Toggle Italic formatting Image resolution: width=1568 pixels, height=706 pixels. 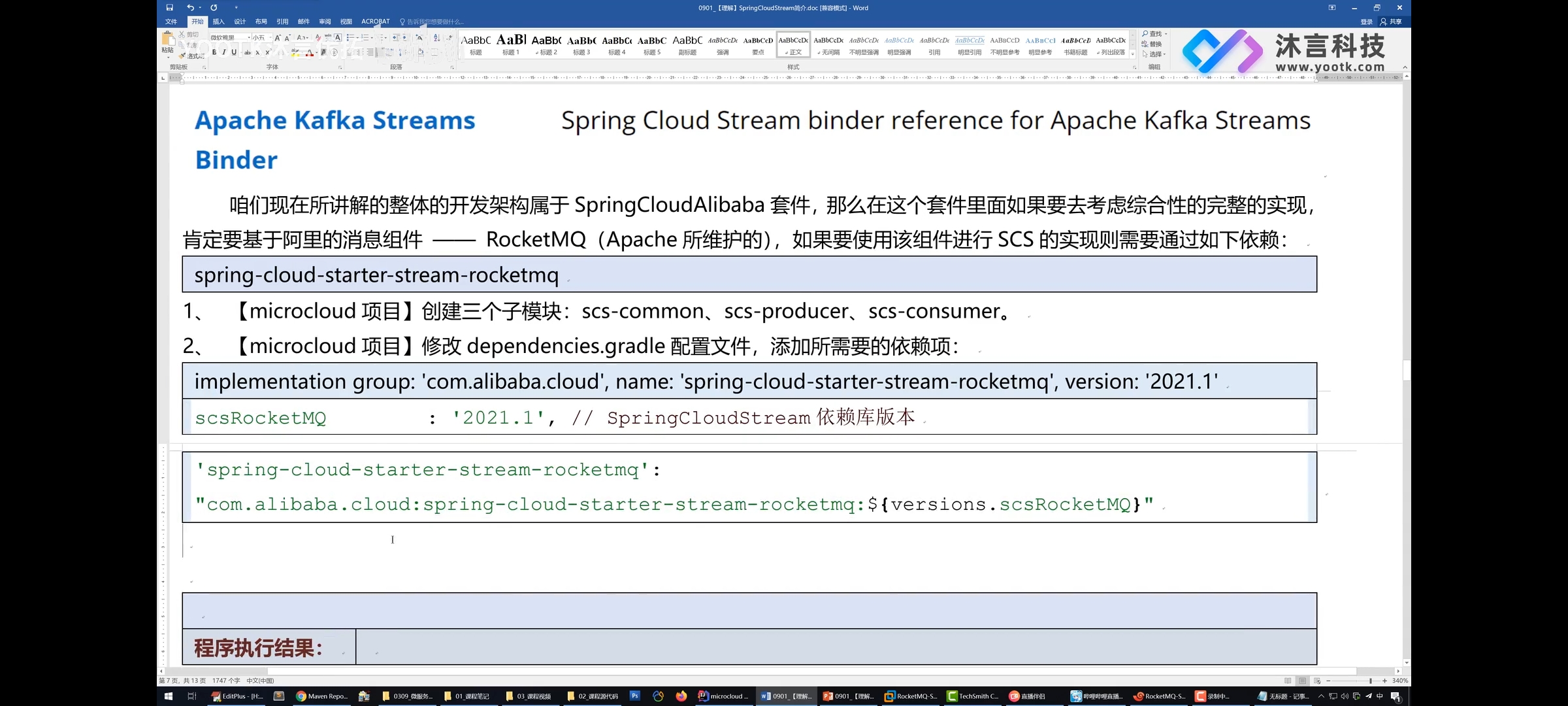click(x=224, y=52)
